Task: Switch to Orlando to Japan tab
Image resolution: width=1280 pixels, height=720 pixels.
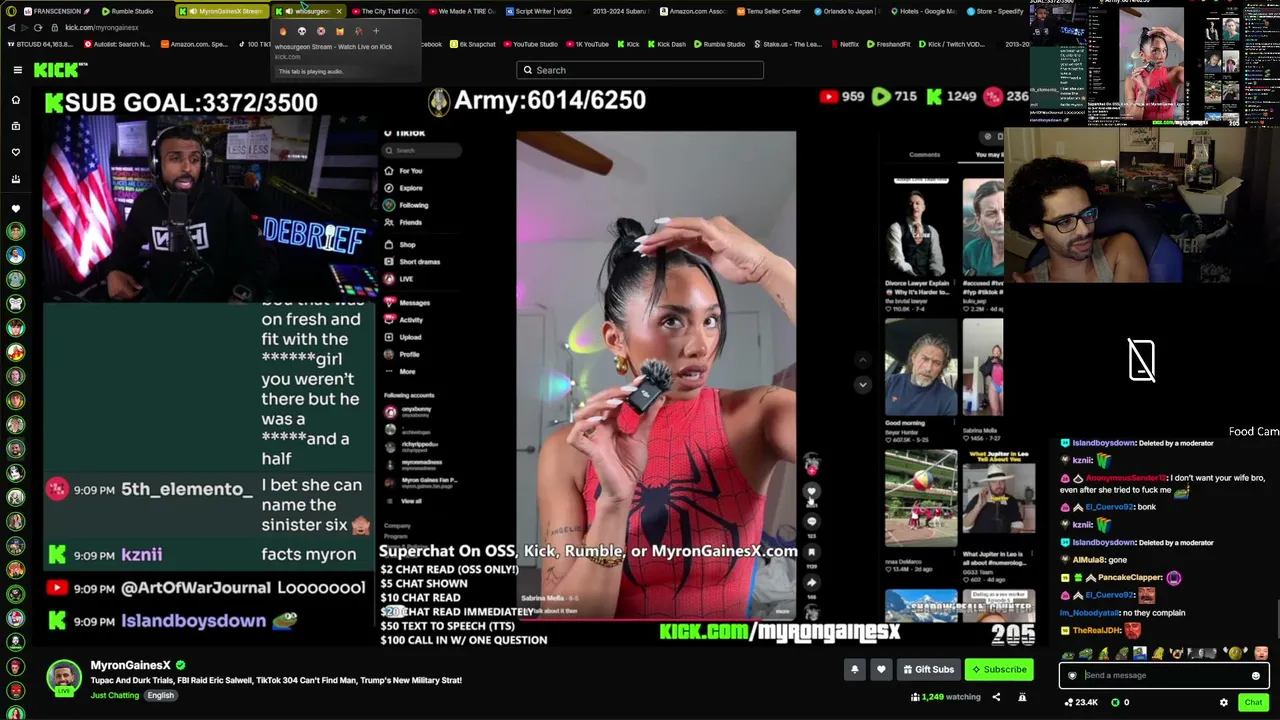Action: [847, 11]
